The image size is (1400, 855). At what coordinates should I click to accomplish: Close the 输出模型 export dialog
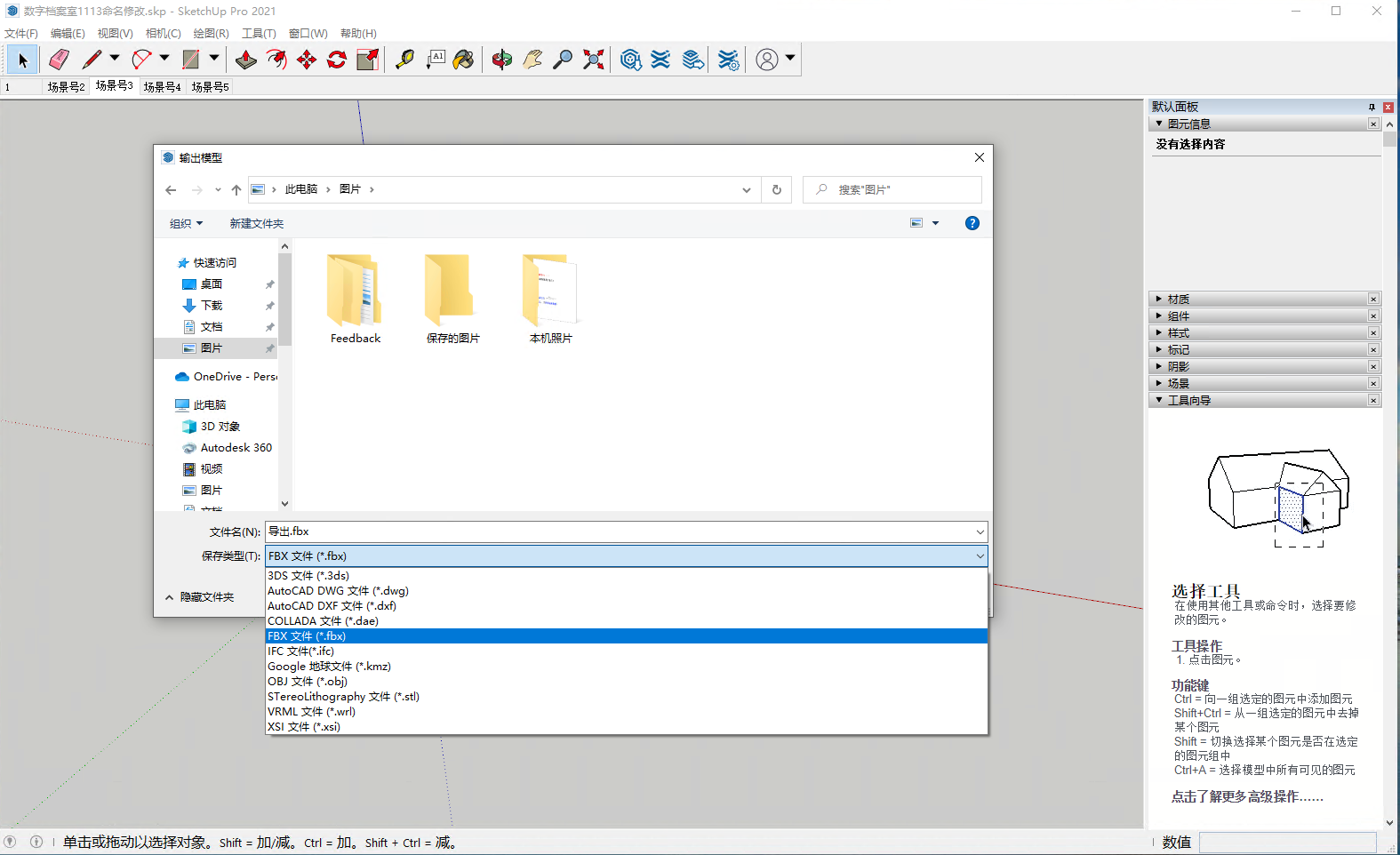point(979,157)
